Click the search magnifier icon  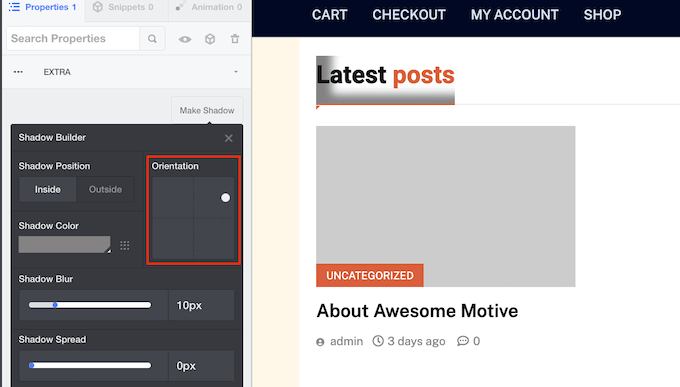(152, 39)
